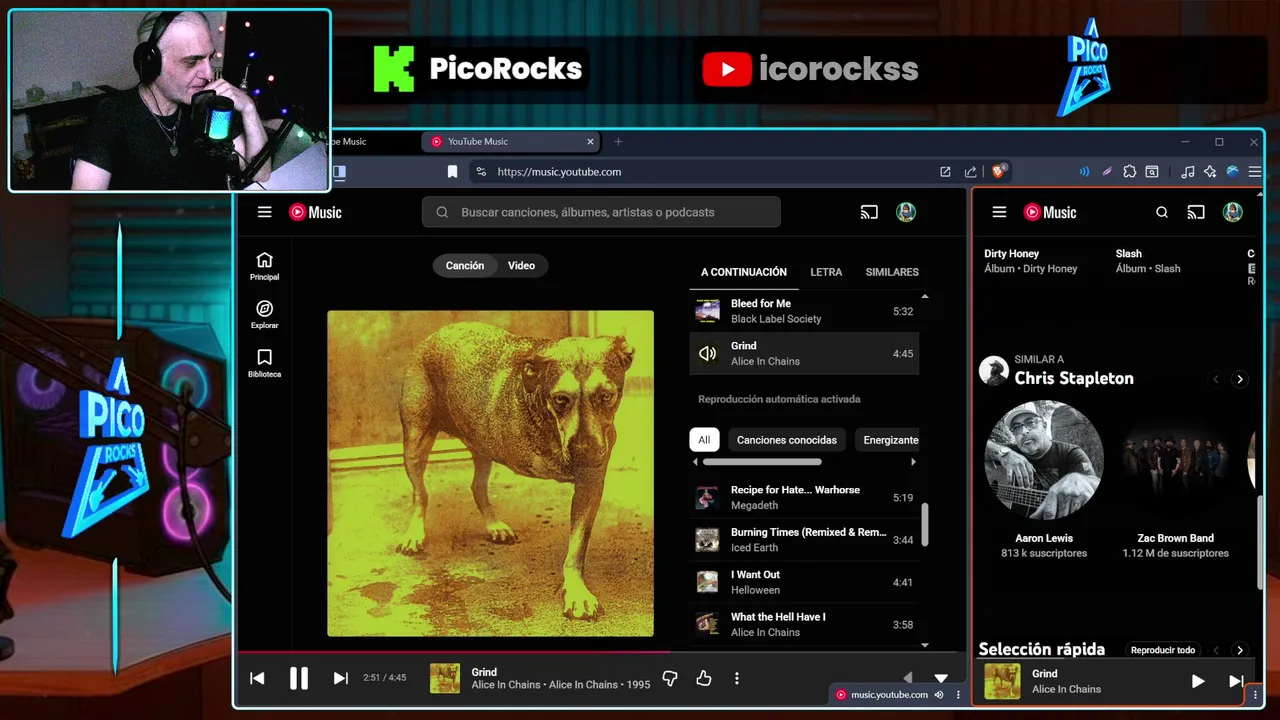
Task: Click the YouTube Music logo in main window
Action: point(315,212)
